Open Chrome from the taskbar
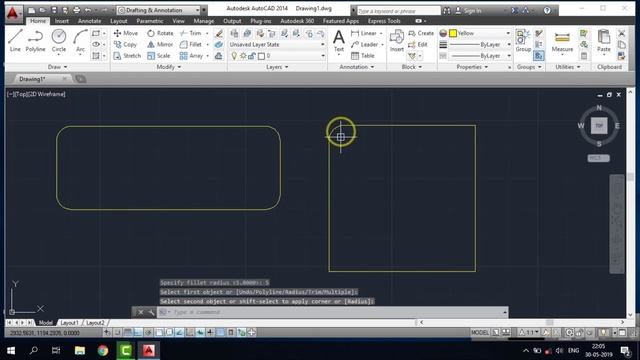This screenshot has width=640, height=360. pyautogui.click(x=103, y=351)
